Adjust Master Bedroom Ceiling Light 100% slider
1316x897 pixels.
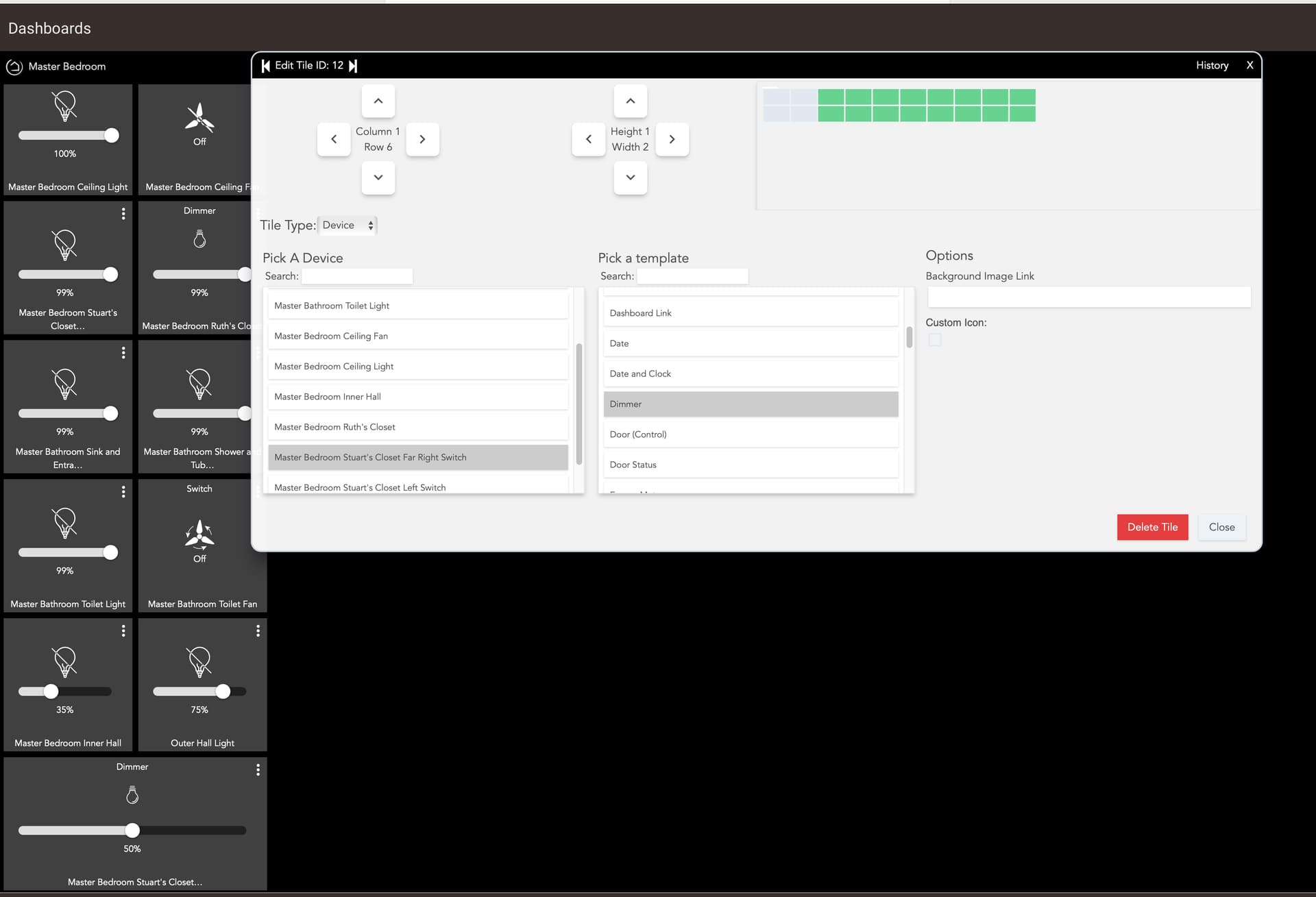pyautogui.click(x=68, y=136)
